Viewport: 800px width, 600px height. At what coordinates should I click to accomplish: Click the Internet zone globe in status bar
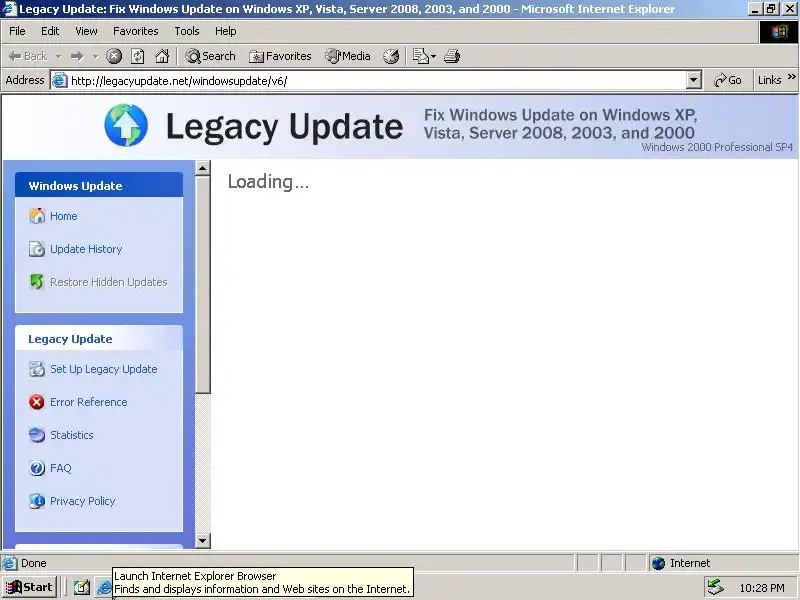[x=659, y=563]
